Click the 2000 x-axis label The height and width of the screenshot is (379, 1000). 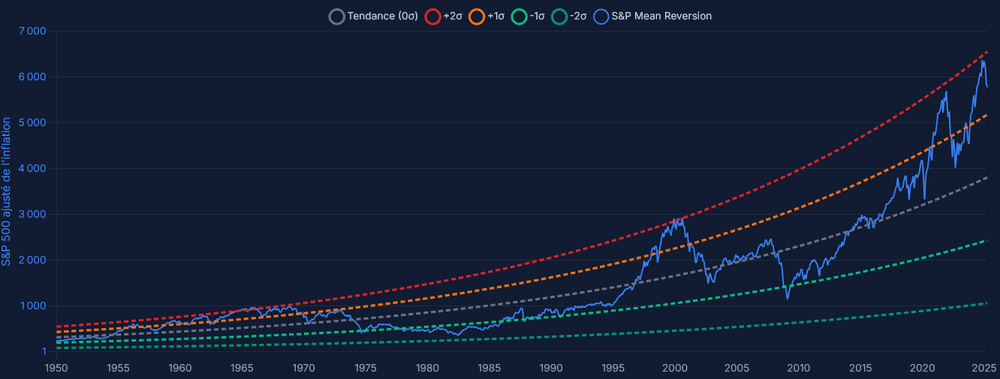pyautogui.click(x=675, y=368)
